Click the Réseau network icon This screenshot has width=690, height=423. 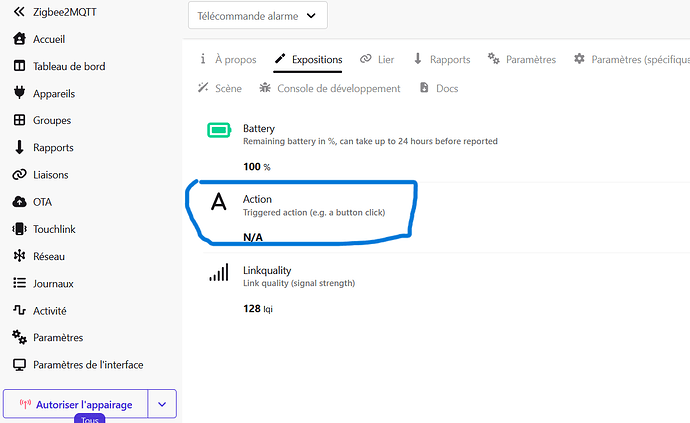[19, 256]
